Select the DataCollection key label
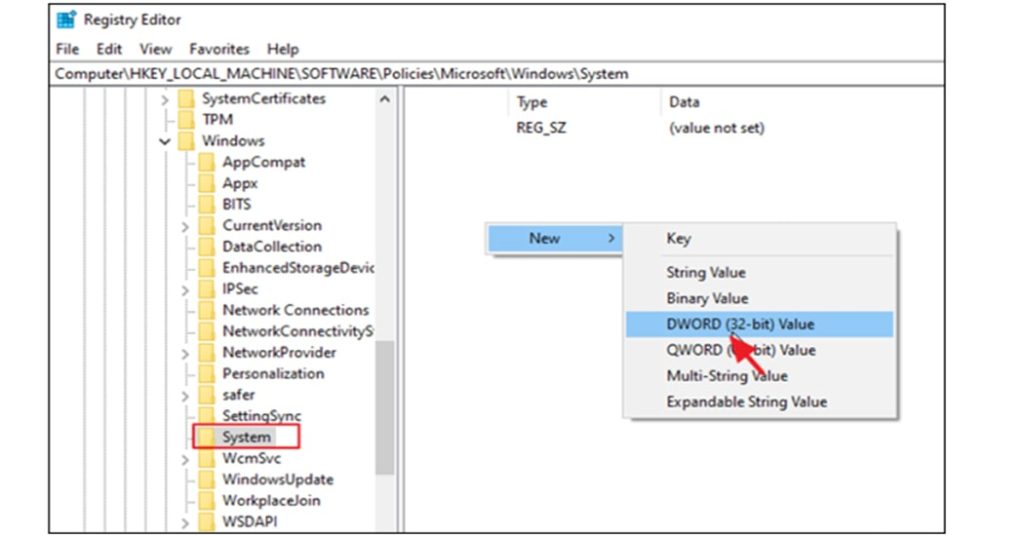The image size is (1024, 536). click(x=272, y=247)
